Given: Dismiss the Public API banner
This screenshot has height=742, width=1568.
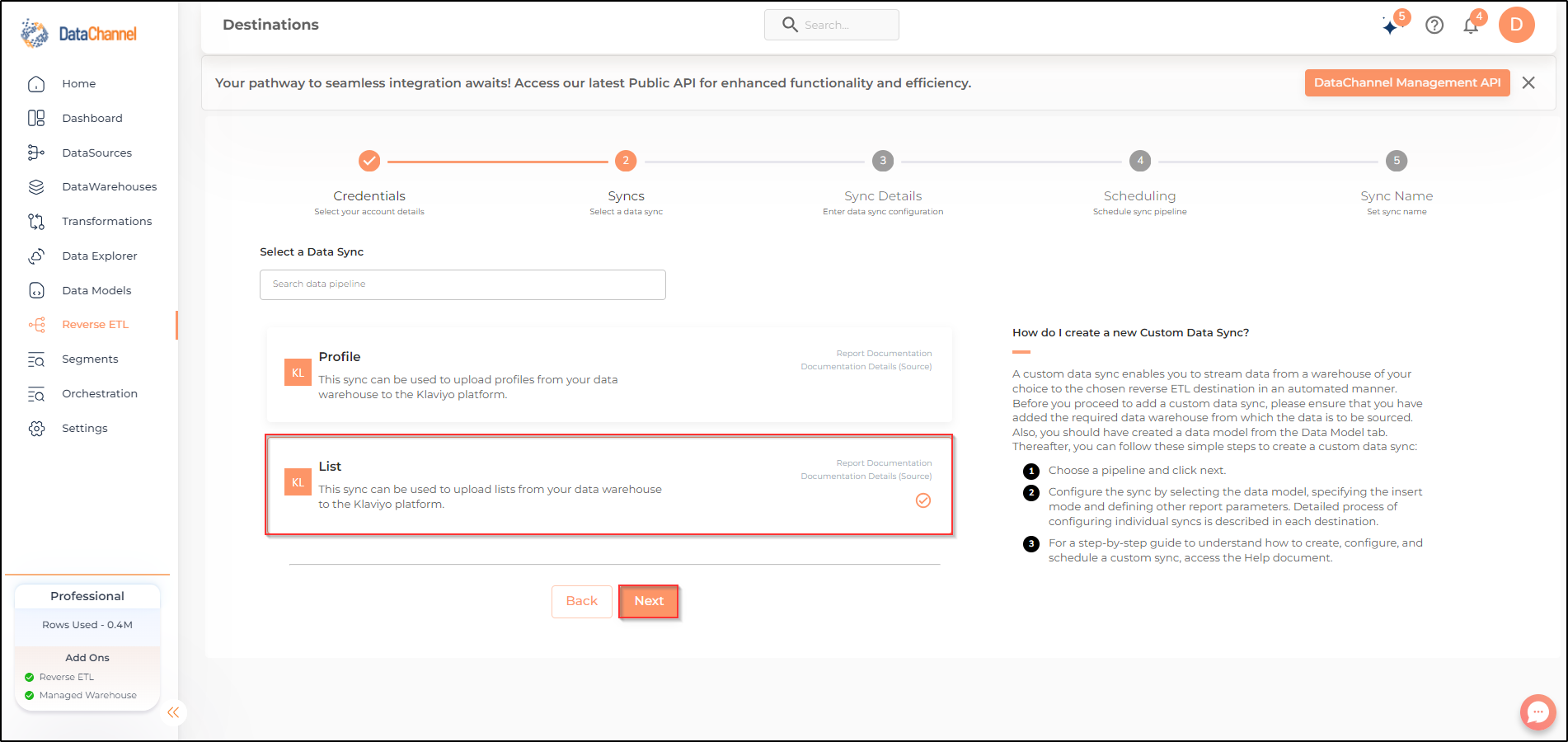Looking at the screenshot, I should [1528, 82].
